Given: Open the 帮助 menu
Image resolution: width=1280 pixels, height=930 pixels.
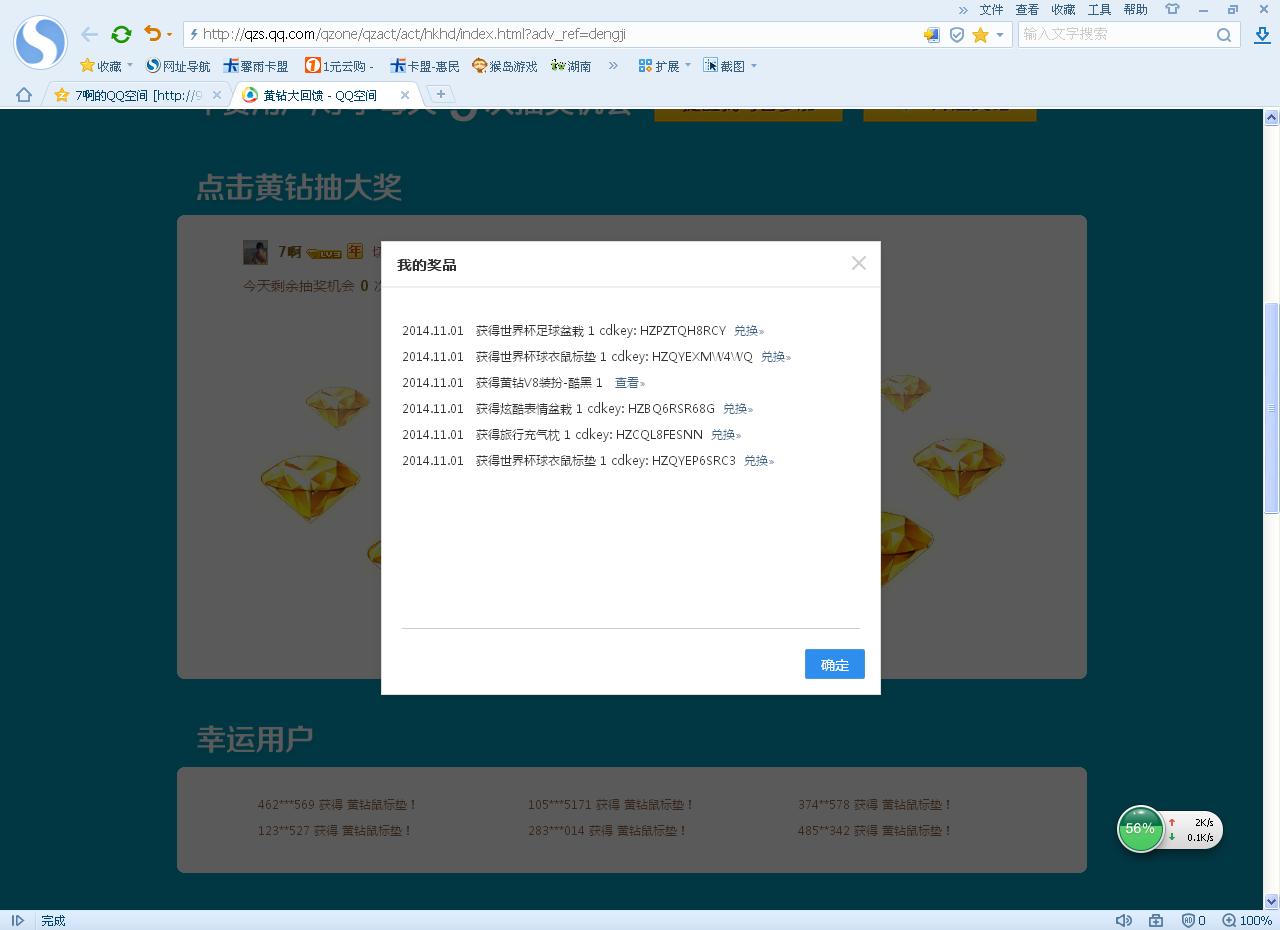Looking at the screenshot, I should click(x=1135, y=9).
